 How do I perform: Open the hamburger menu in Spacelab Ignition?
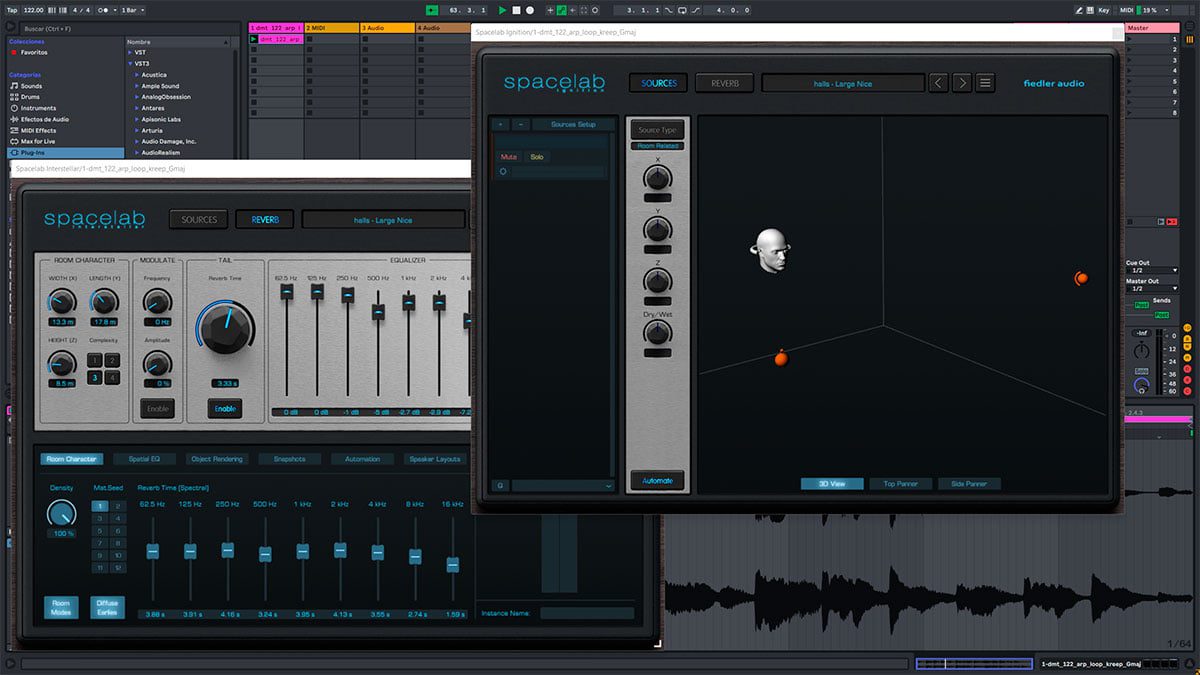[985, 83]
